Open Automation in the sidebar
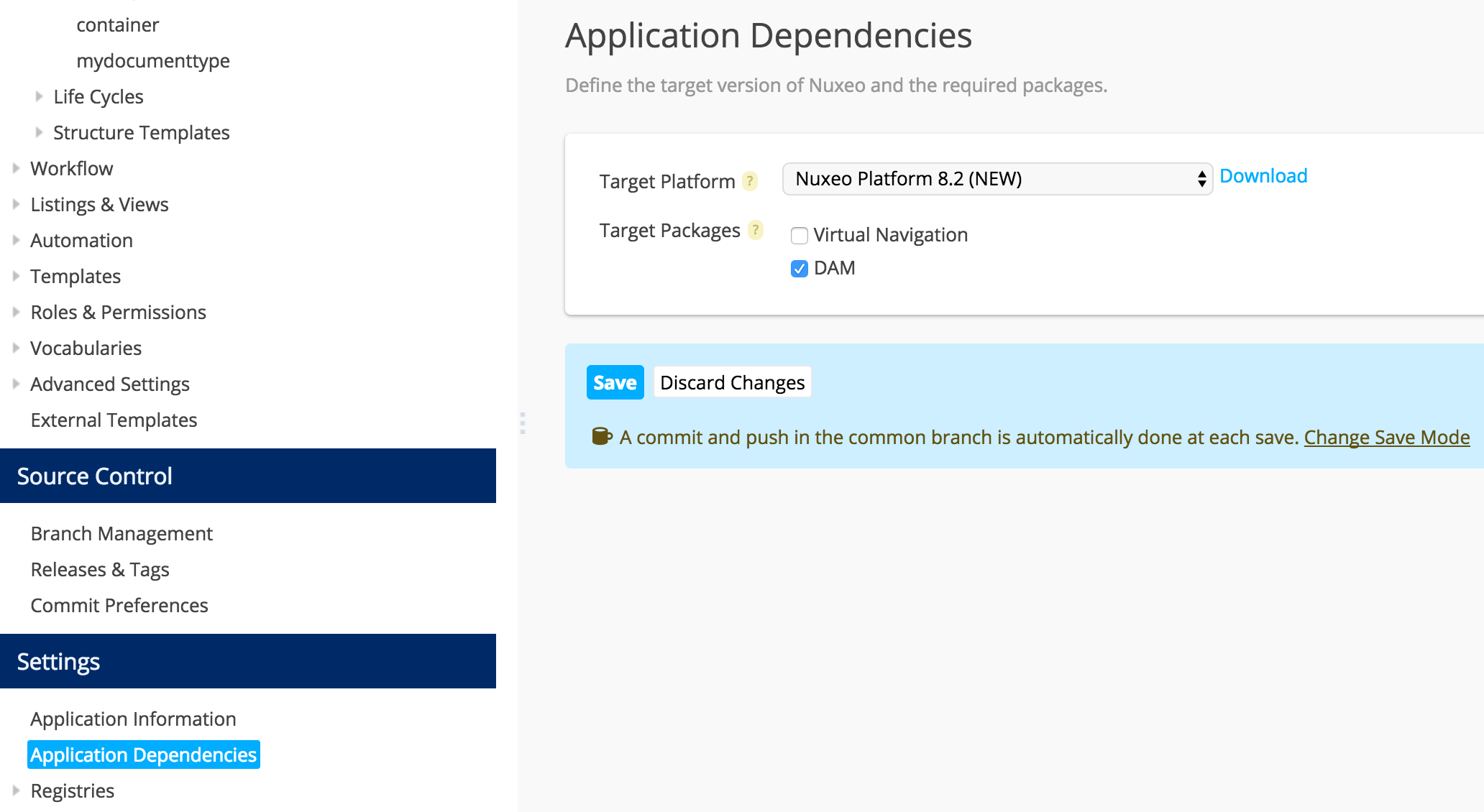 pyautogui.click(x=81, y=241)
